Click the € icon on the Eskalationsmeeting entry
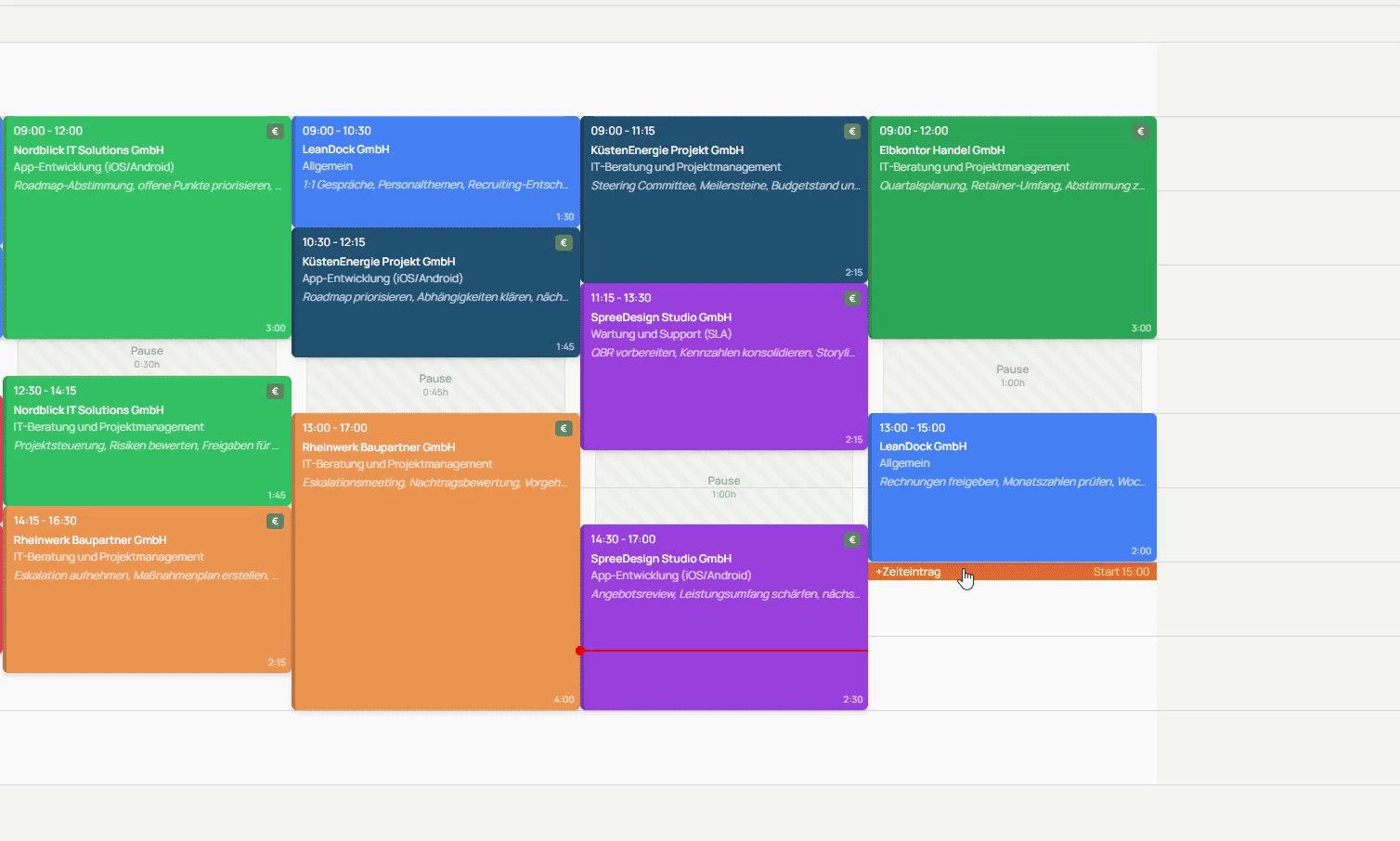This screenshot has height=841, width=1400. click(x=564, y=428)
